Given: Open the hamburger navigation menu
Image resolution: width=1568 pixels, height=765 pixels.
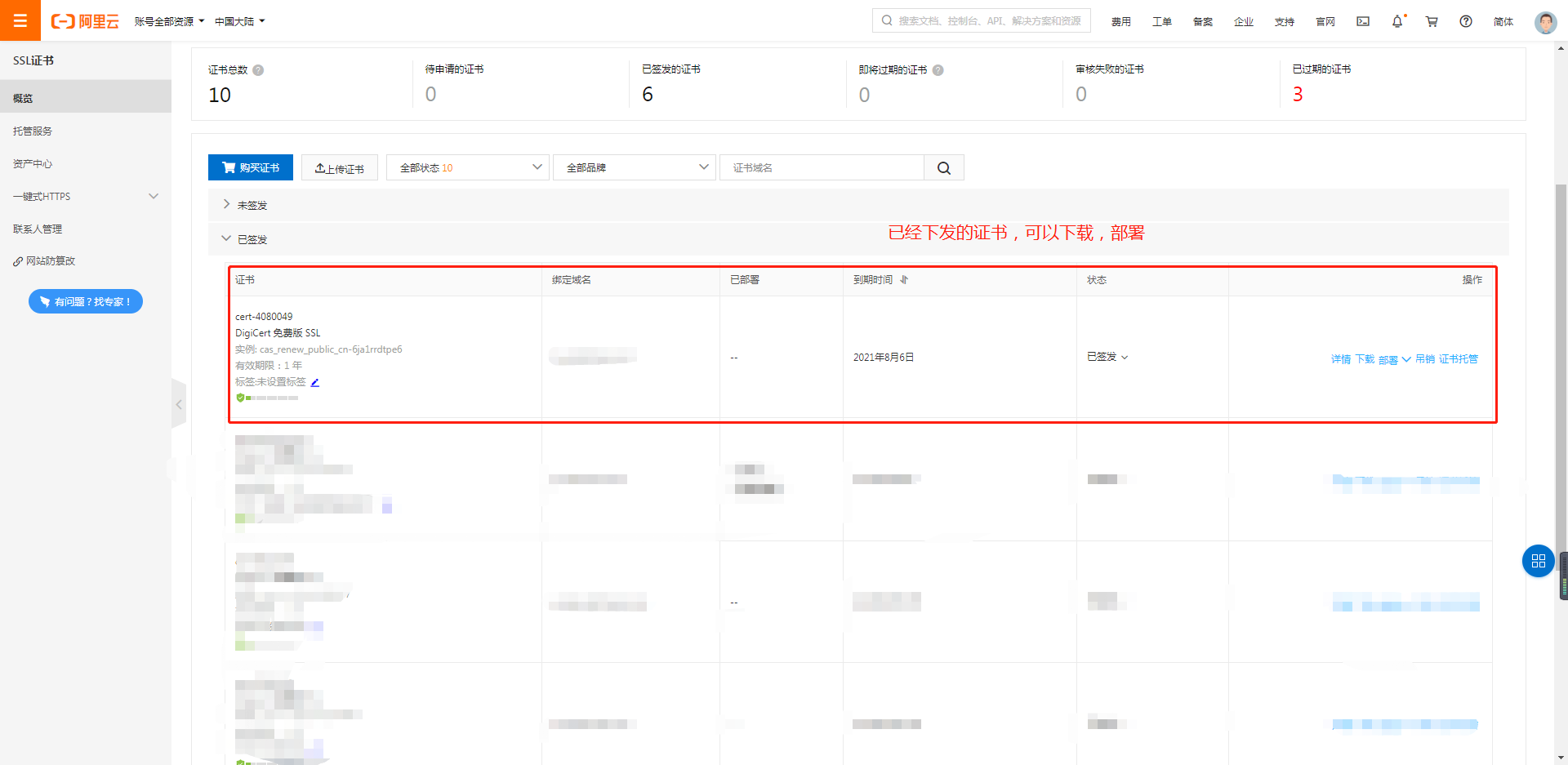Looking at the screenshot, I should (20, 20).
